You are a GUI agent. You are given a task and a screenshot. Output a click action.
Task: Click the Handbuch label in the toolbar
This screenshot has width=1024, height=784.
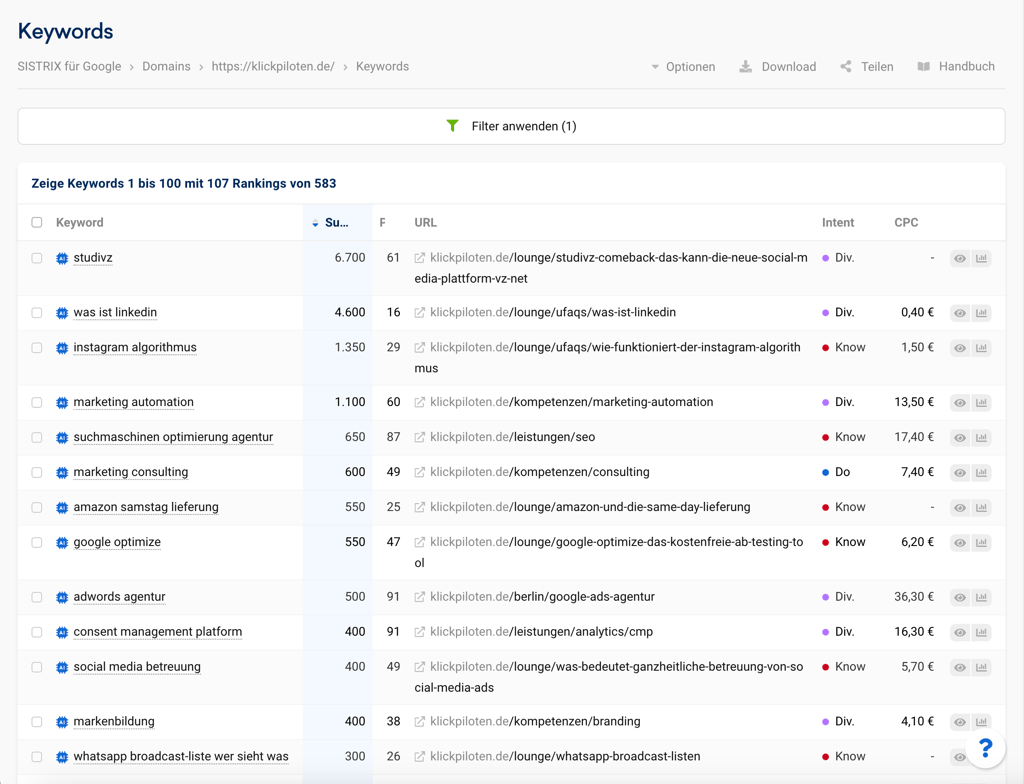967,67
